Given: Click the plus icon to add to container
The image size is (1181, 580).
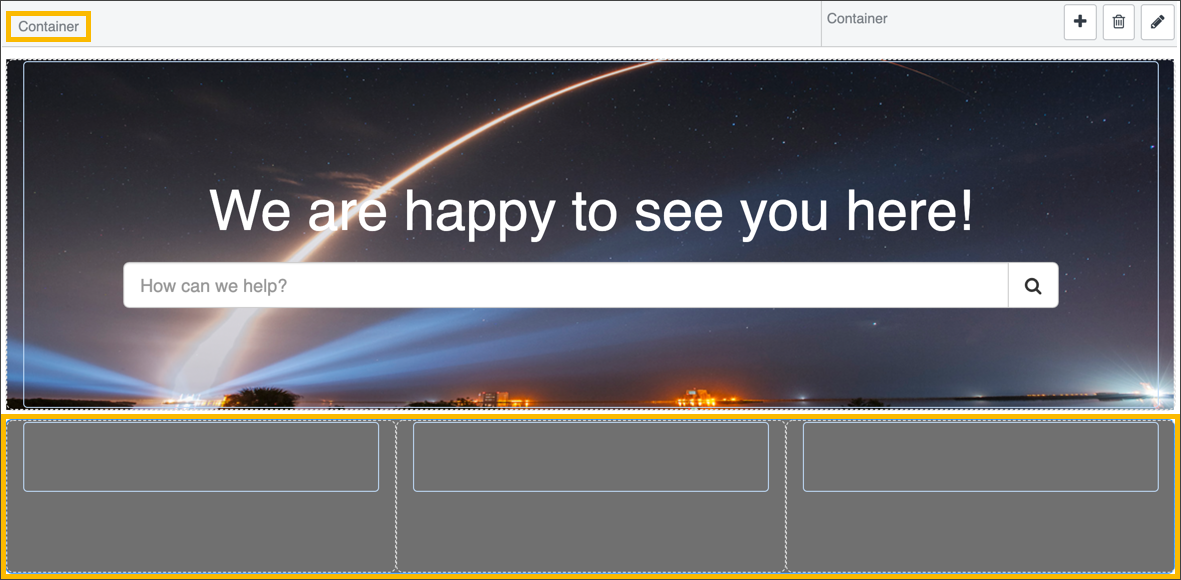Looking at the screenshot, I should coord(1080,22).
